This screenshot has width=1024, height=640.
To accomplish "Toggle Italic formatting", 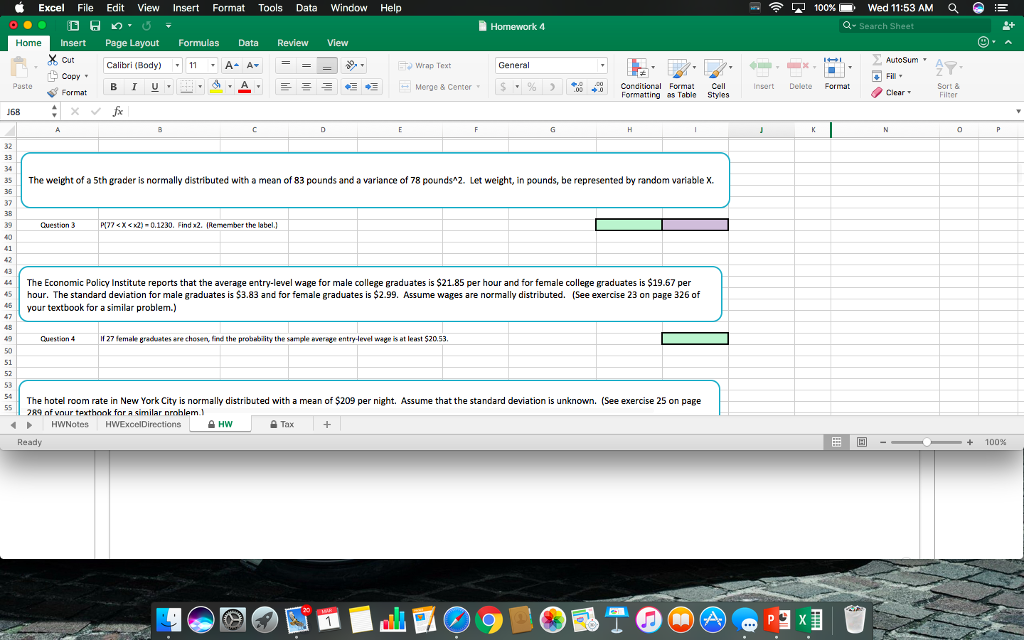I will click(x=134, y=86).
